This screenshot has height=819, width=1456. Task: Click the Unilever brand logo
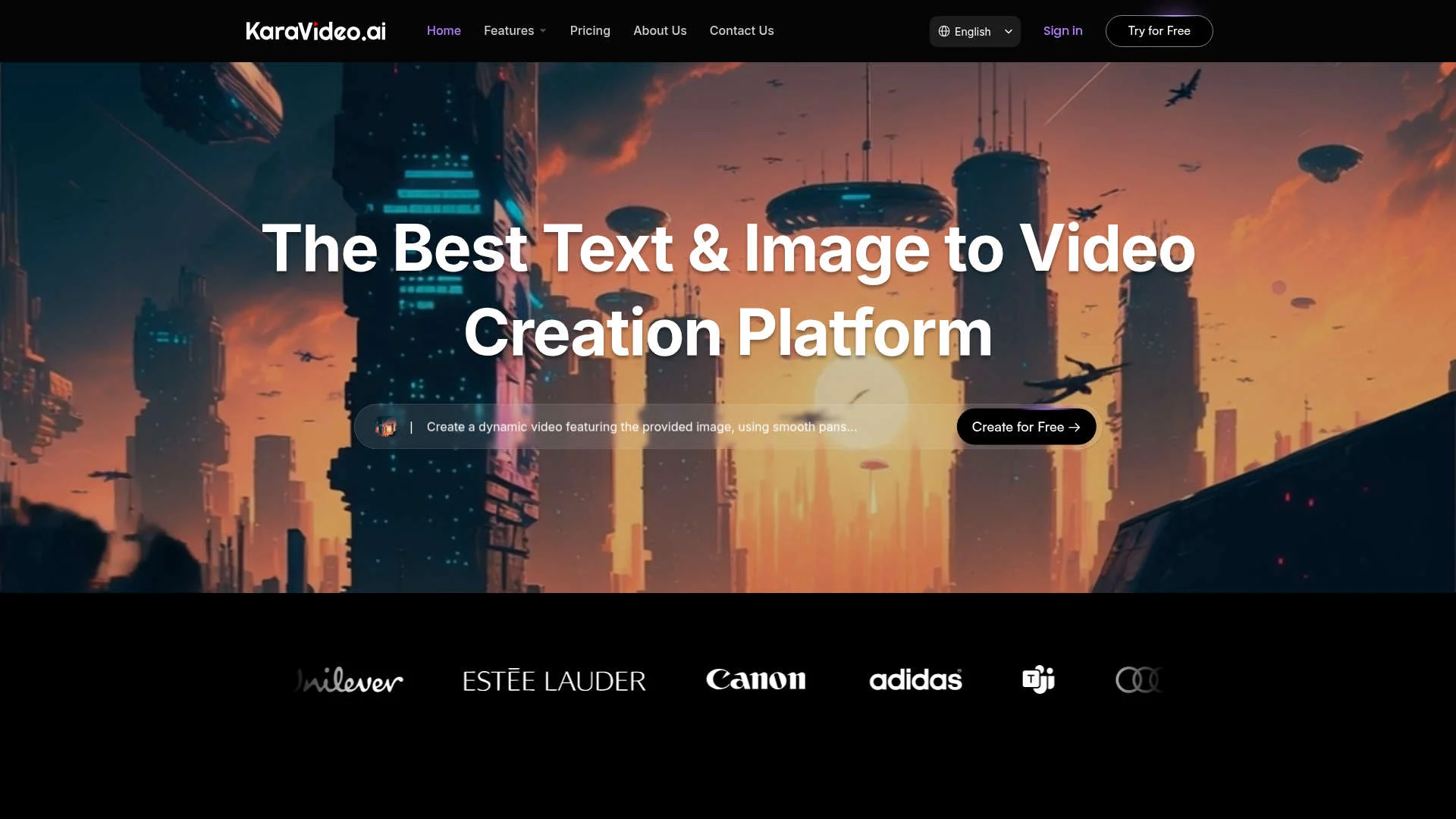coord(347,680)
